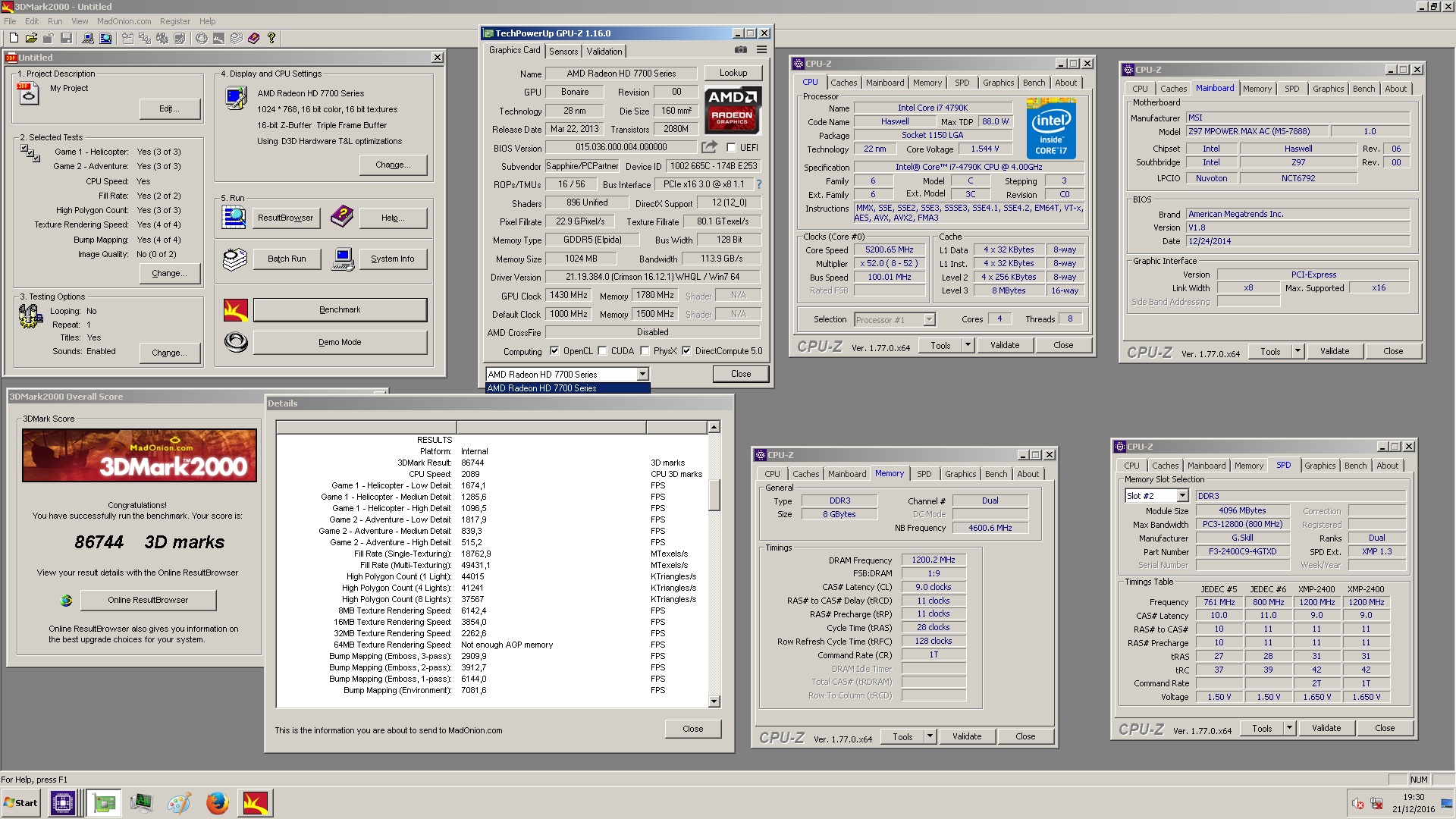Open the Slot #2 memory slot dropdown
Viewport: 1456px width, 819px height.
pyautogui.click(x=1182, y=496)
